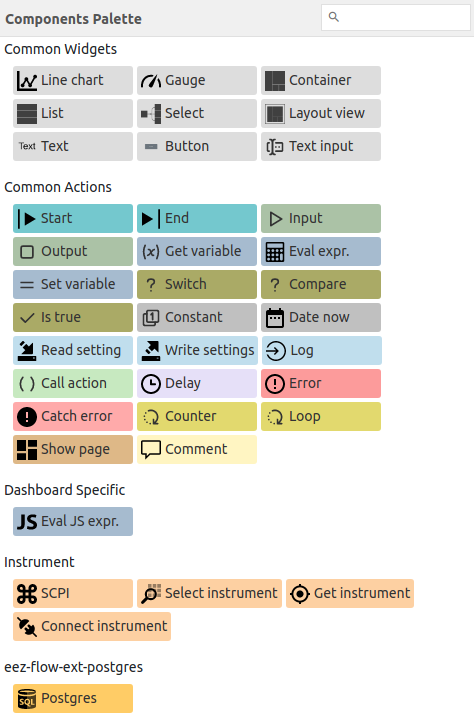Pick the Eval expr. calculator icon
This screenshot has height=728, width=474.
point(275,252)
